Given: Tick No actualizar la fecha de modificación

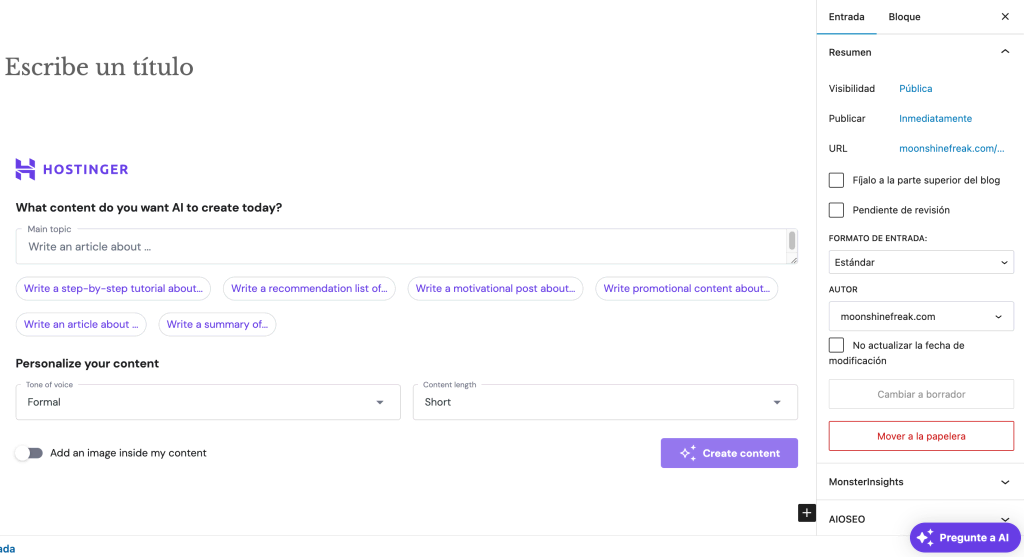Looking at the screenshot, I should [836, 345].
